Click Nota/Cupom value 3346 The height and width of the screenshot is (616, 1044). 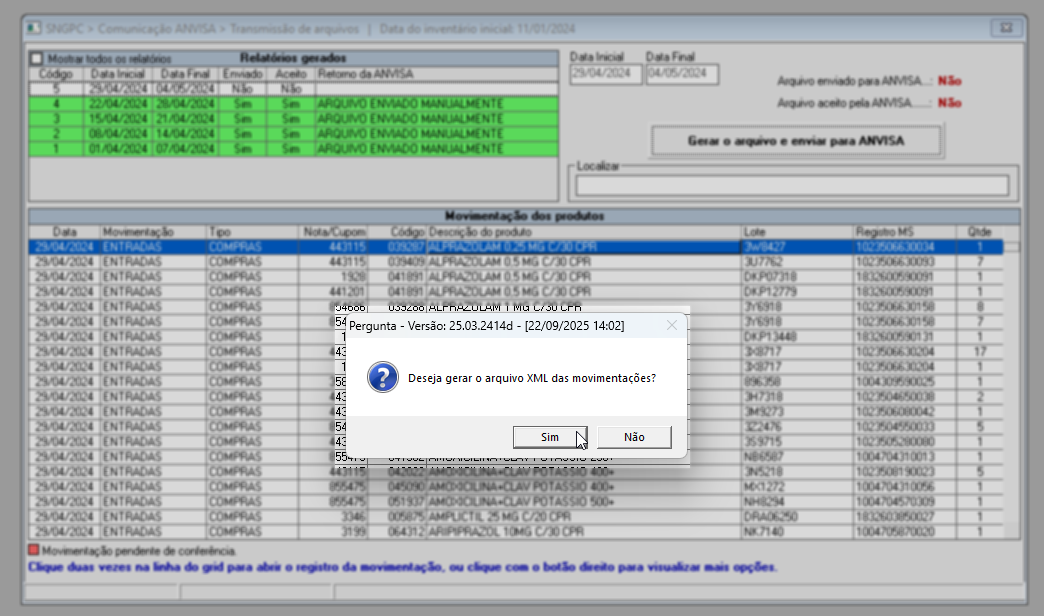(354, 517)
